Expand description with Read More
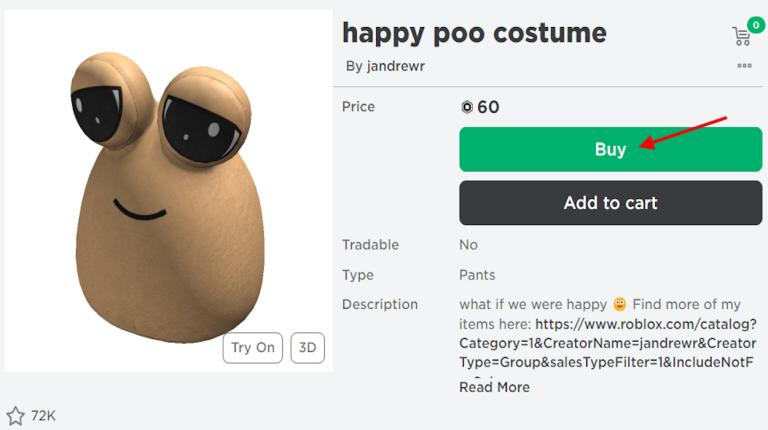Screen dimensions: 768x430 pyautogui.click(x=494, y=387)
